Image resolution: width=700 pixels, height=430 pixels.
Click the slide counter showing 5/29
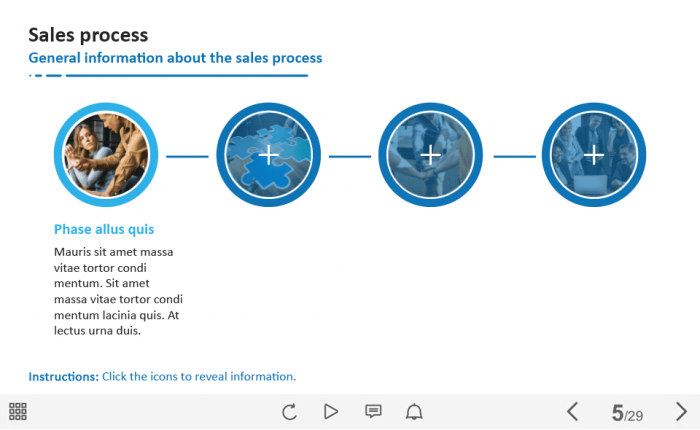pos(627,413)
